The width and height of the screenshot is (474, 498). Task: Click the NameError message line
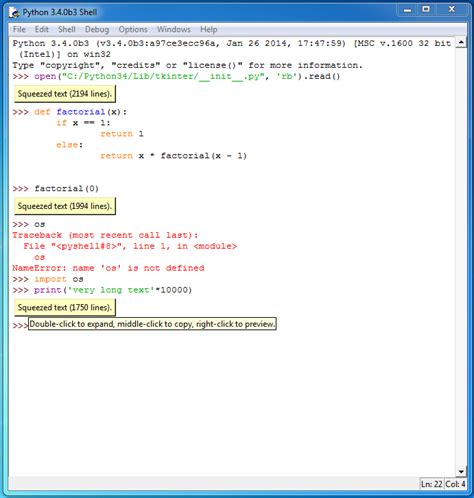[108, 268]
